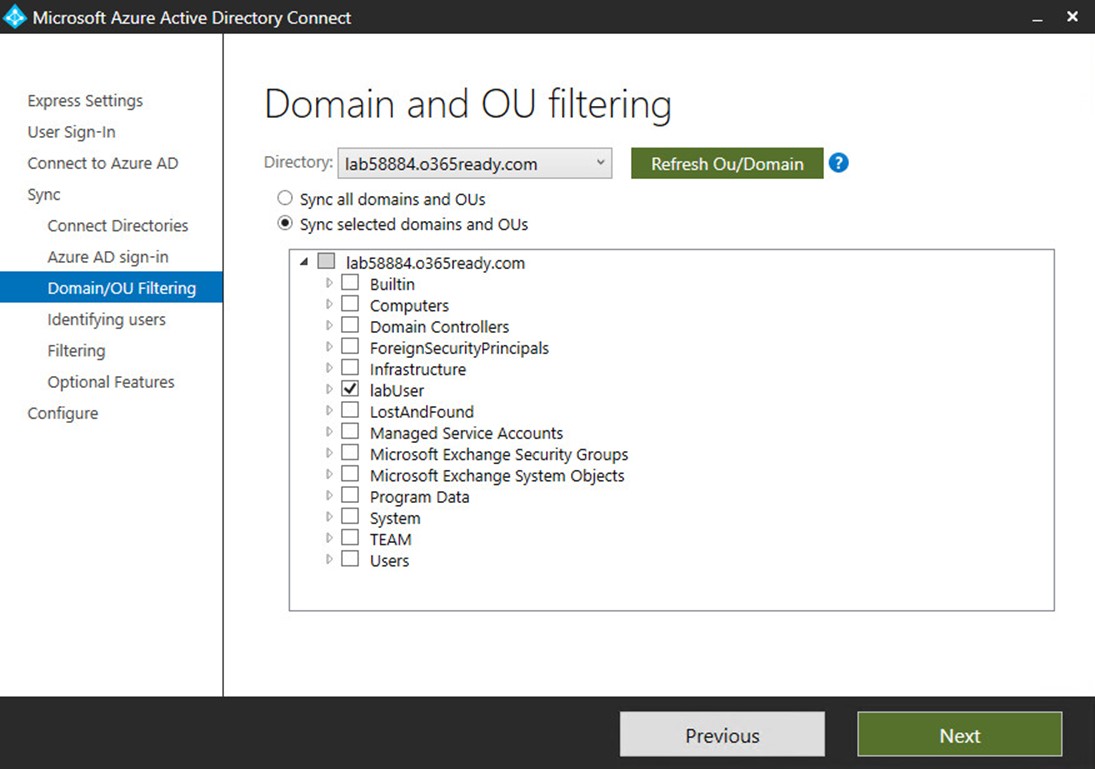
Task: Expand the Builtin node
Action: coord(329,283)
